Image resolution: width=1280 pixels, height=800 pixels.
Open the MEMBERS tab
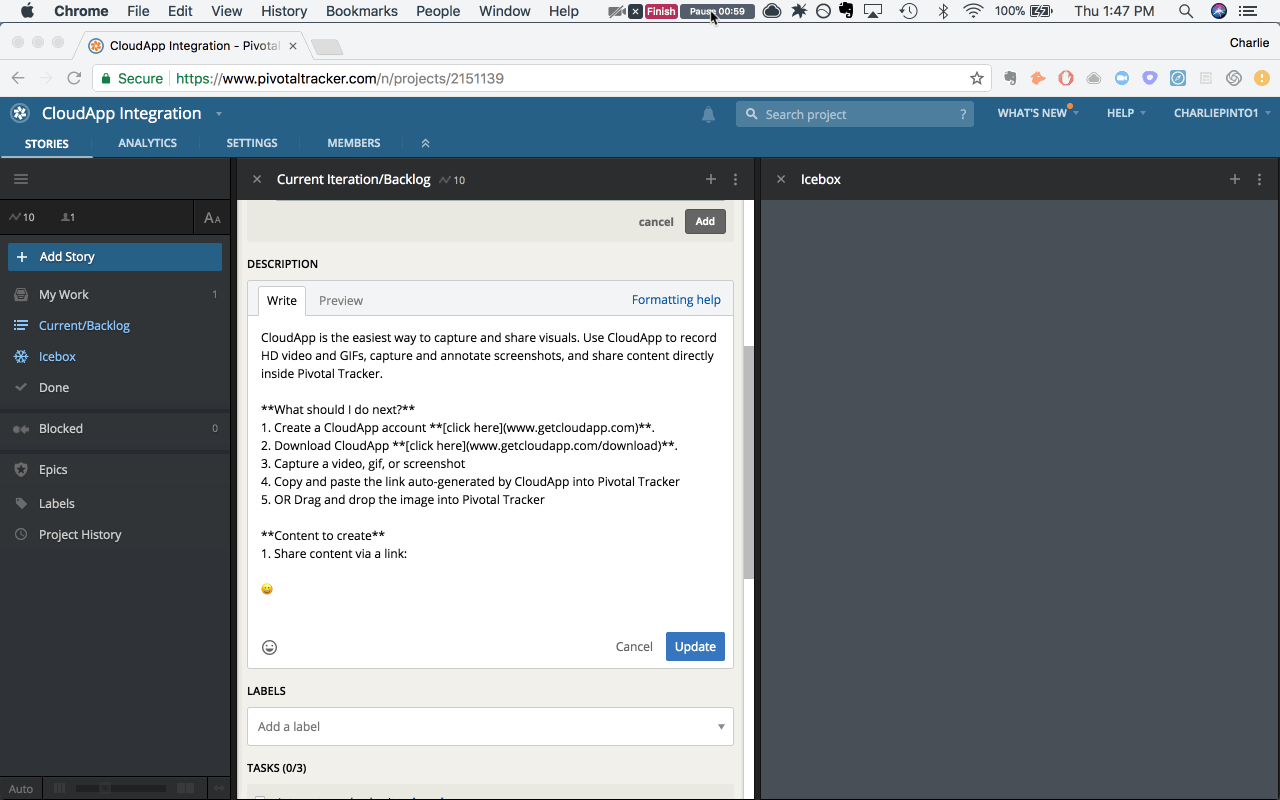[x=354, y=143]
